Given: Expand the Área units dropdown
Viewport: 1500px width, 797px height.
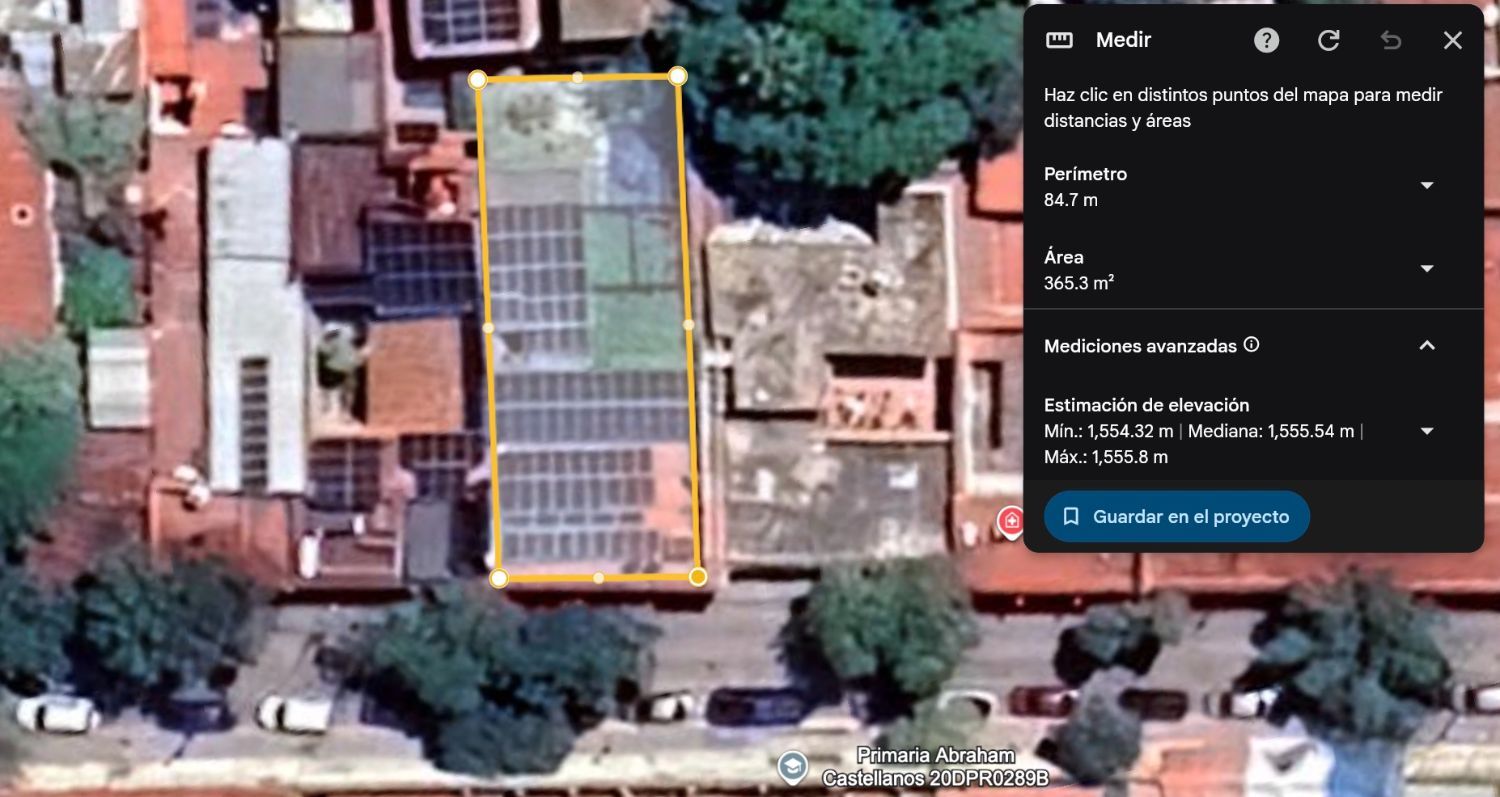Looking at the screenshot, I should 1427,269.
